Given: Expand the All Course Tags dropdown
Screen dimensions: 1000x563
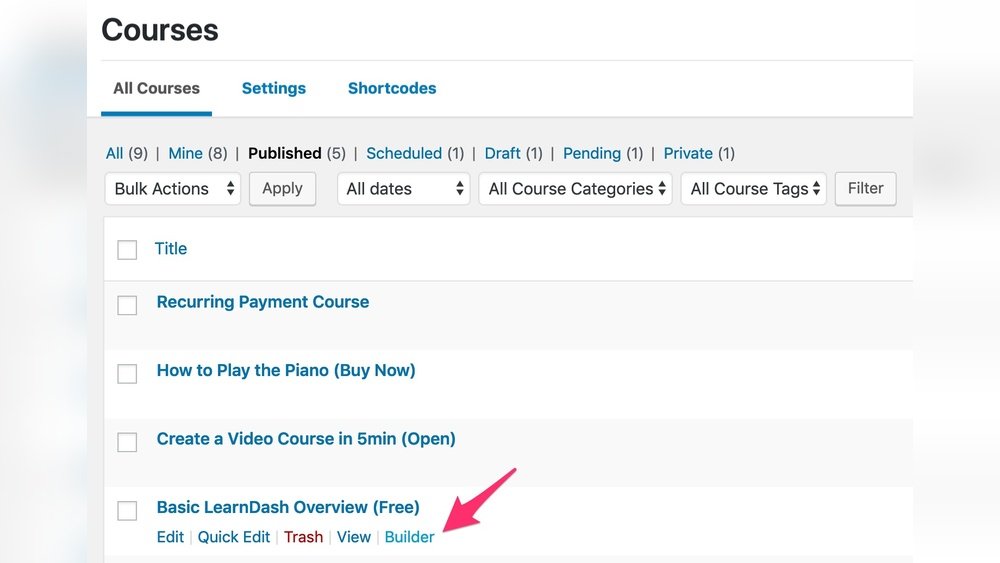Looking at the screenshot, I should pos(753,189).
